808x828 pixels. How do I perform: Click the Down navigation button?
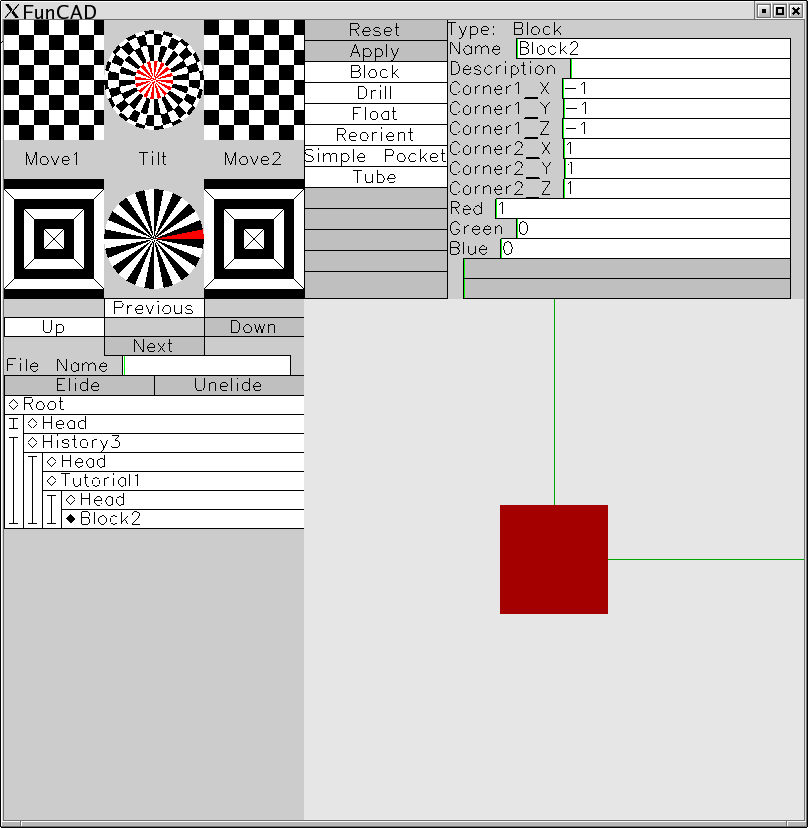(x=254, y=327)
